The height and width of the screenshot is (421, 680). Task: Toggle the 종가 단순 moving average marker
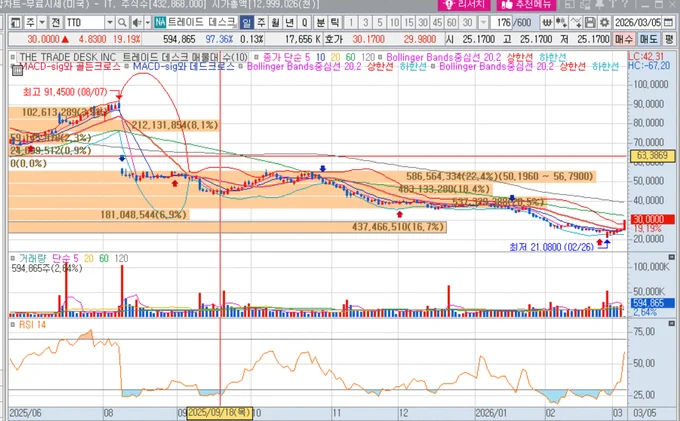tap(257, 57)
